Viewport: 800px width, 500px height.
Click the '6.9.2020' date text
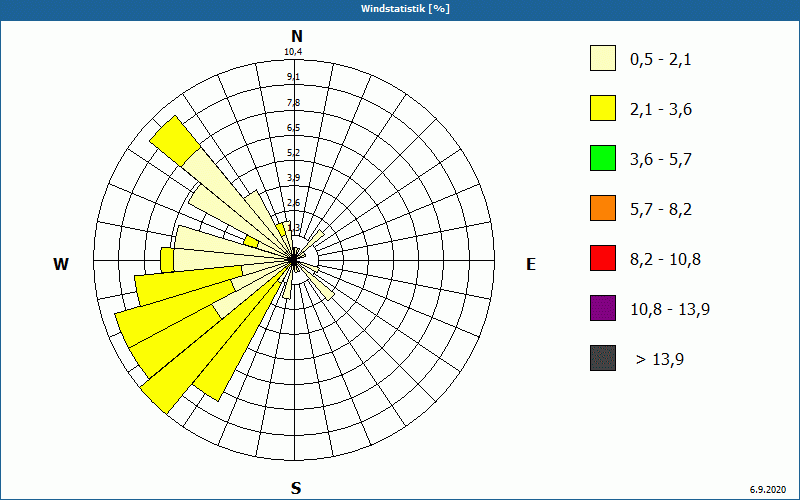click(x=768, y=489)
